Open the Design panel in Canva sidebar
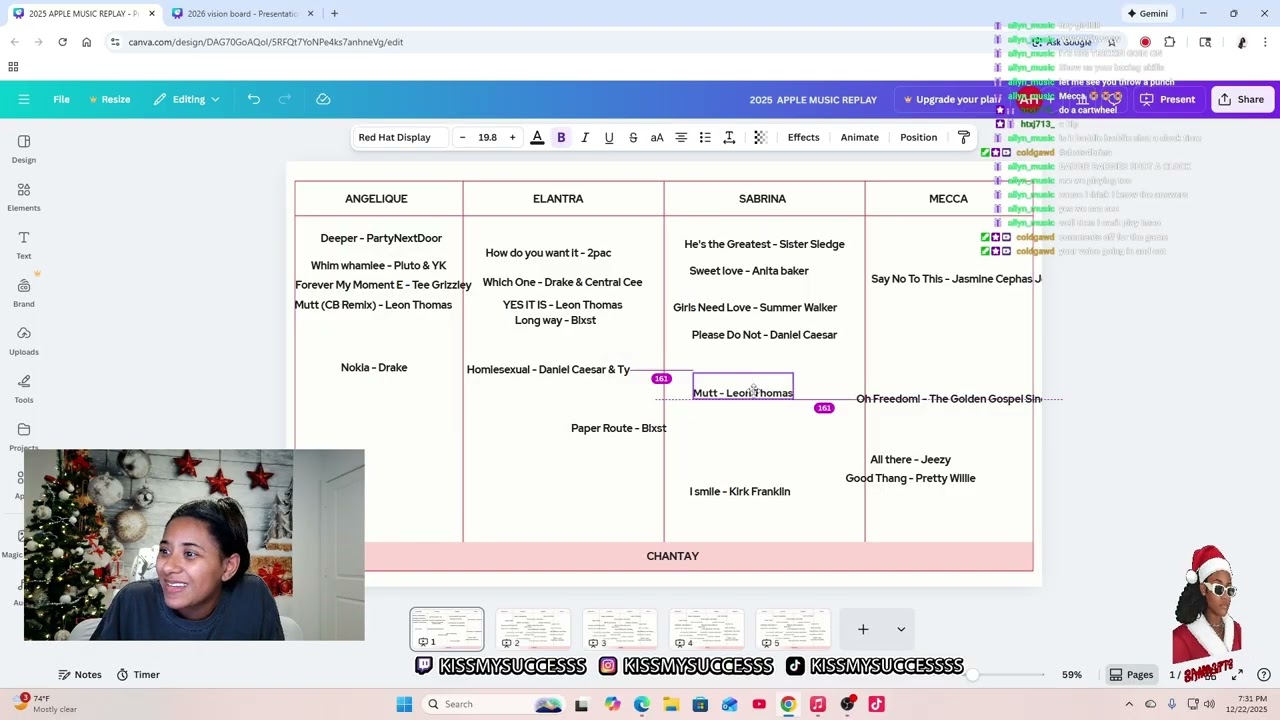The width and height of the screenshot is (1280, 720). click(24, 148)
